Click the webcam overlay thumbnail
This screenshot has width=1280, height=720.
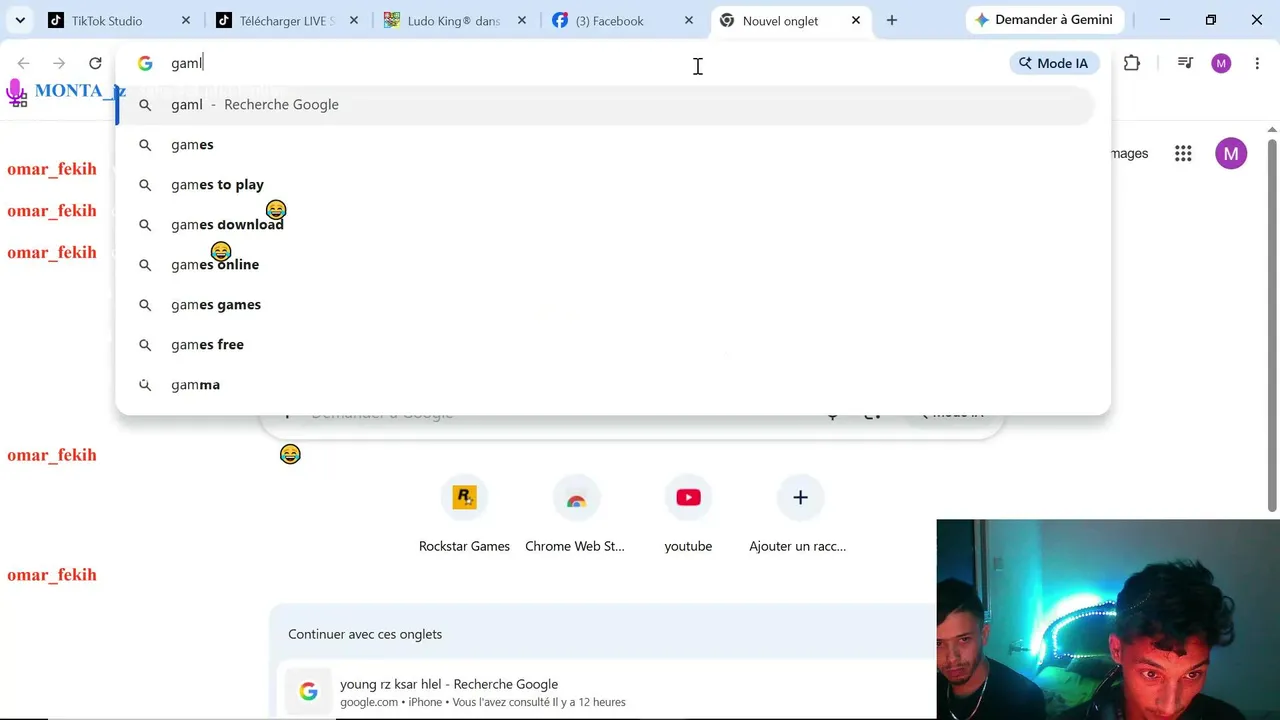(x=1108, y=619)
